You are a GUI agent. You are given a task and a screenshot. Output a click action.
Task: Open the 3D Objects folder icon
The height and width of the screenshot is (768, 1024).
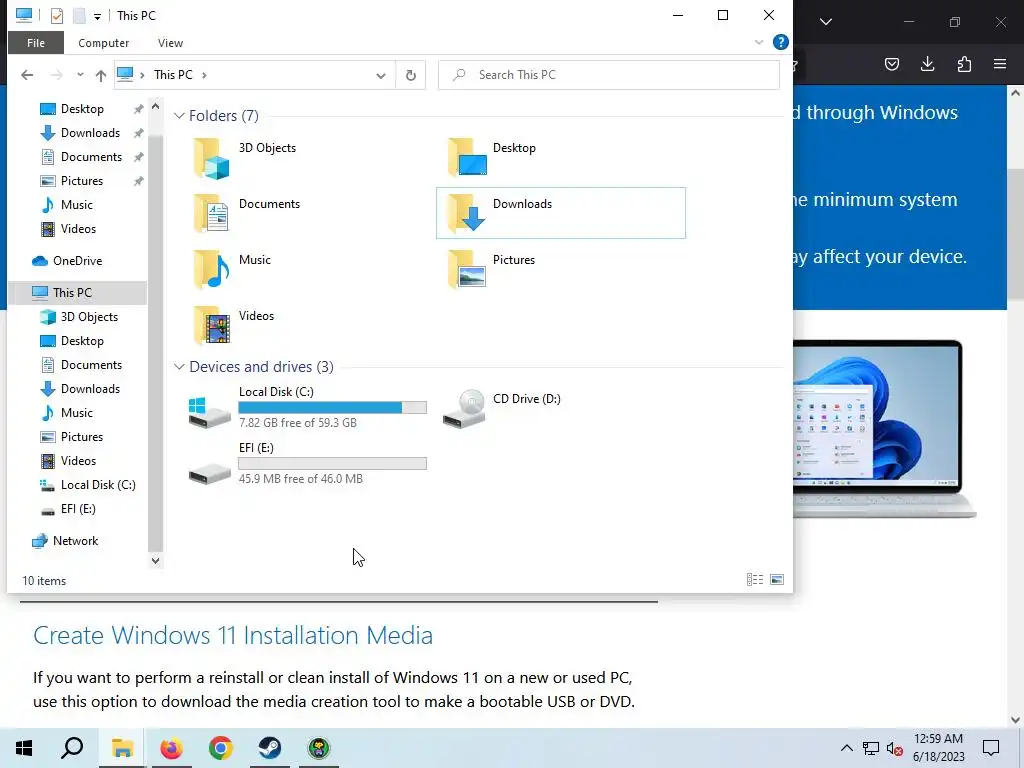211,157
